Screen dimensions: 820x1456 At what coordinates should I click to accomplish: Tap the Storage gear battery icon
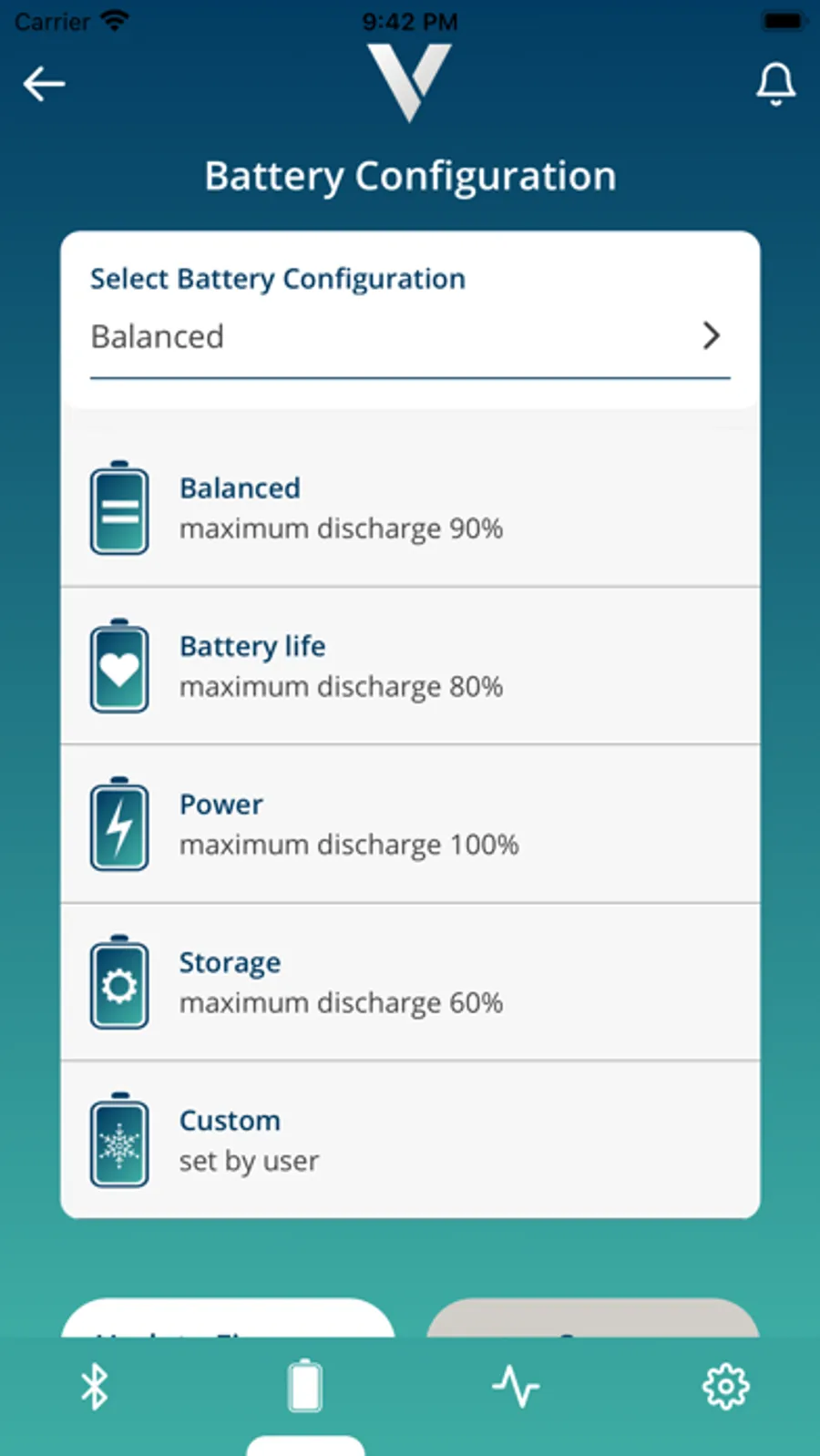coord(119,982)
